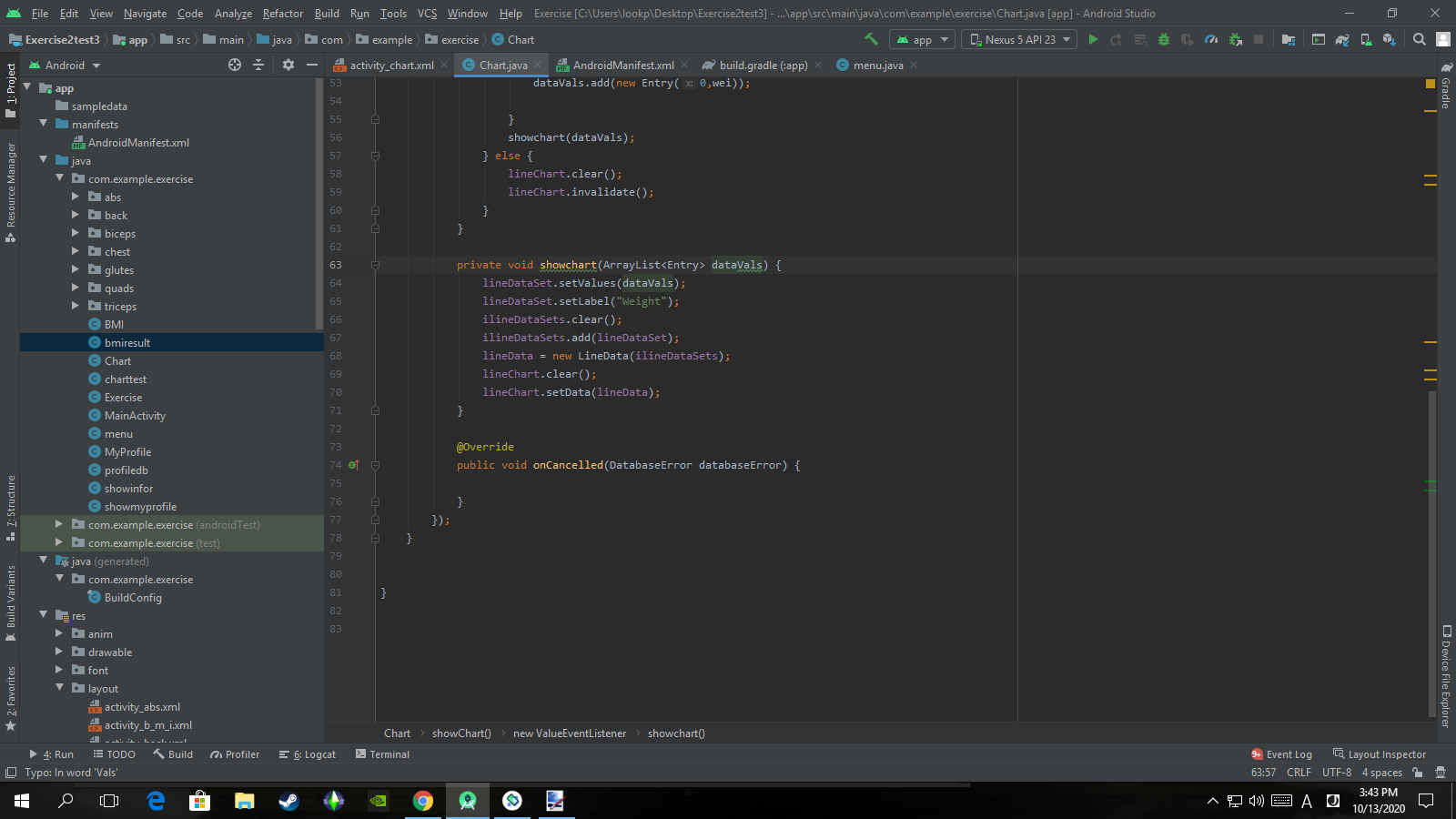Collapse the layout folder
Screen dimensions: 1456x819
[59, 688]
